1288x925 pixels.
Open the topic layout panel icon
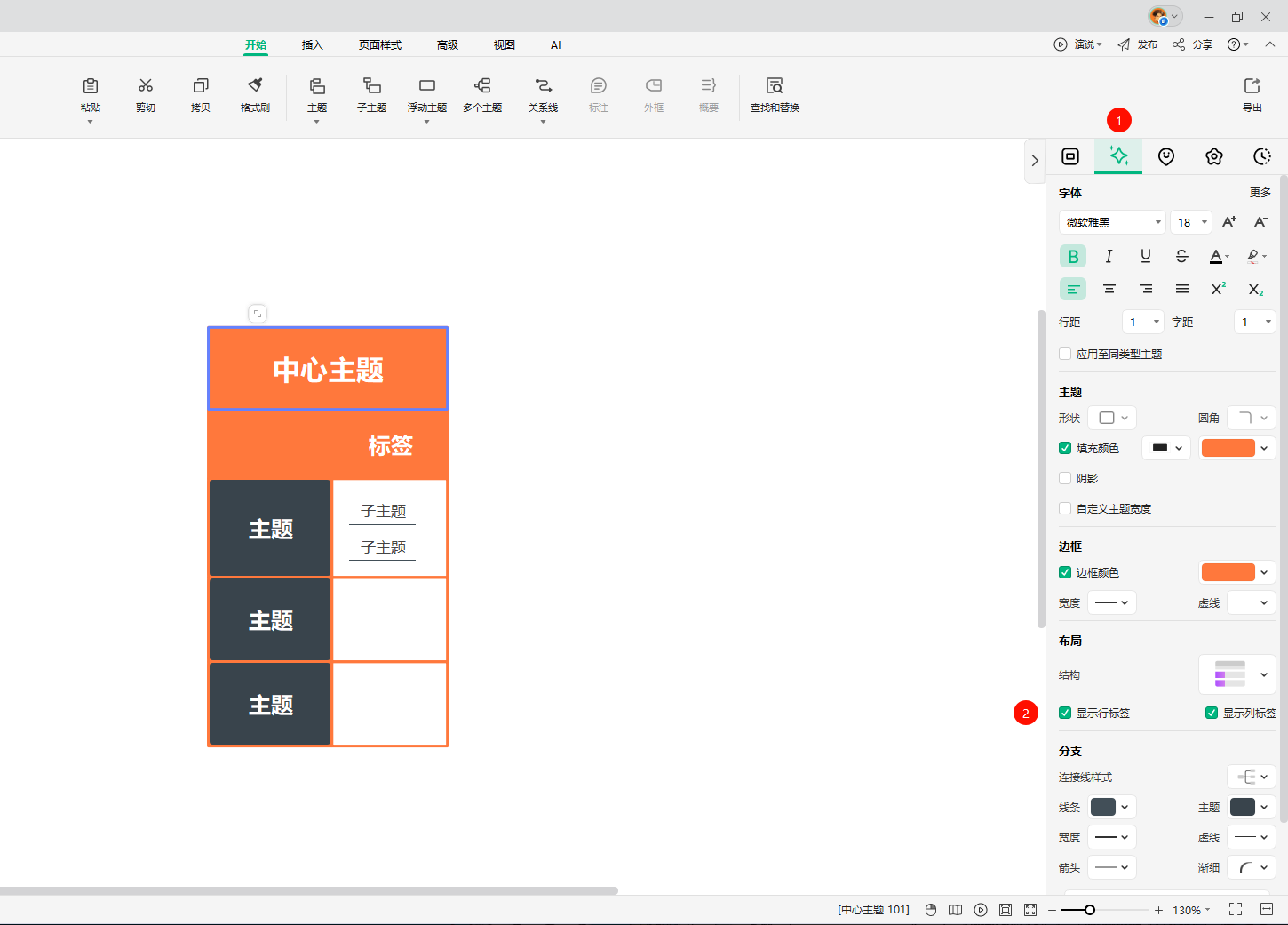click(x=1070, y=156)
